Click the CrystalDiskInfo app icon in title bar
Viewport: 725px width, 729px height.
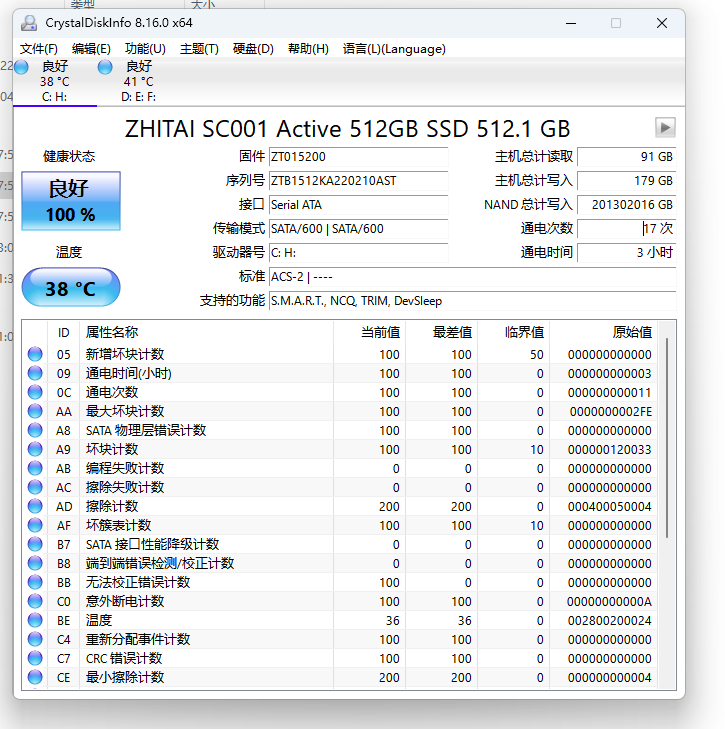coord(29,23)
